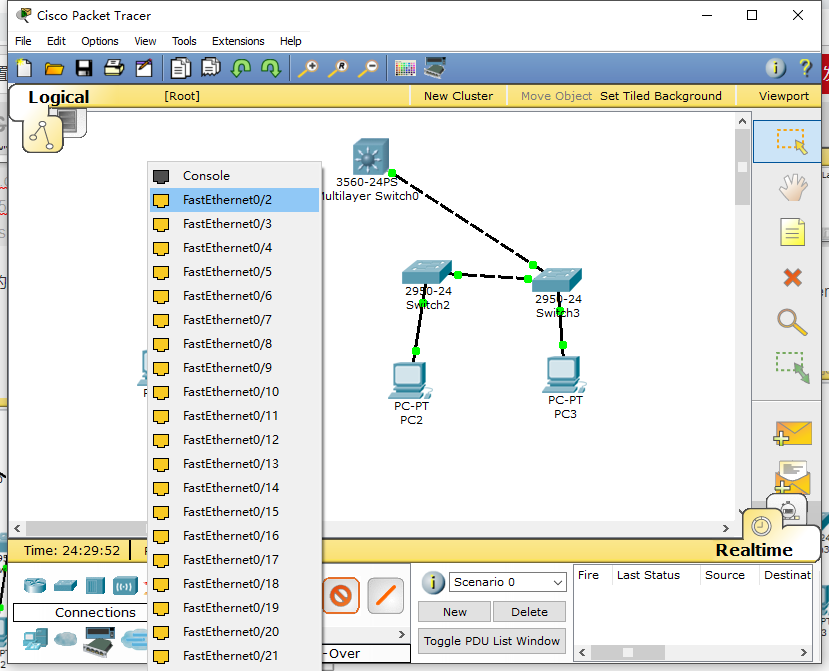Click the Switches device category icon
Screen dimensions: 829x671
click(65, 585)
